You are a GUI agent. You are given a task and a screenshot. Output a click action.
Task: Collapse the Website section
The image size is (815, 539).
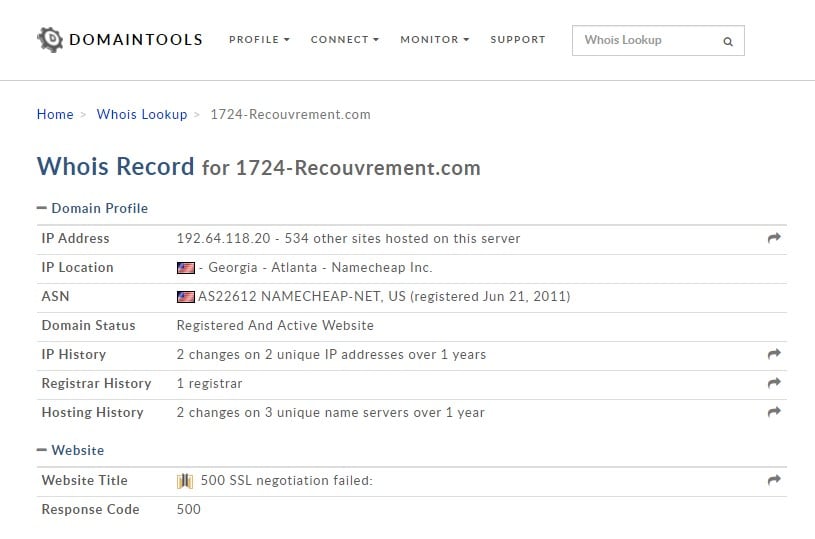(71, 450)
